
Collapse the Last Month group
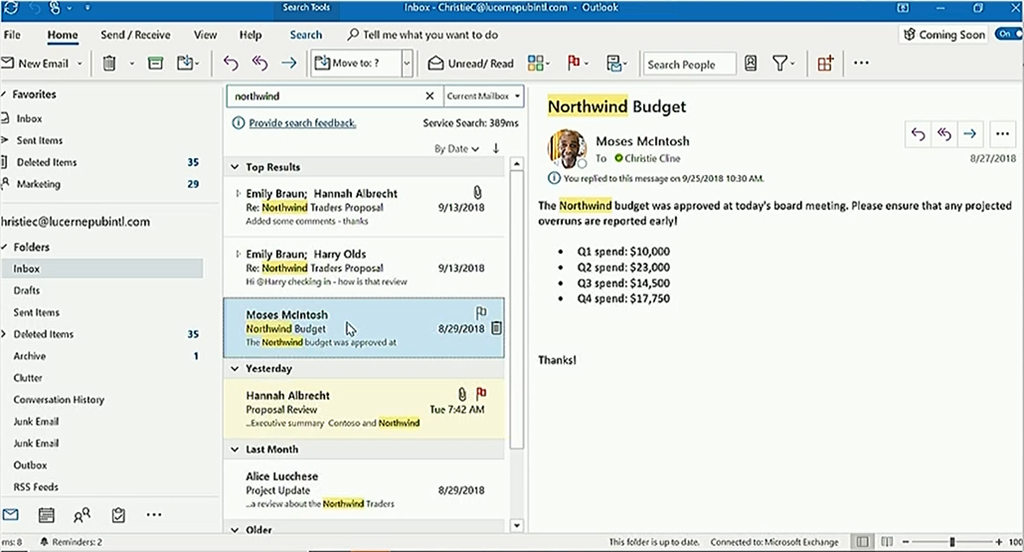[235, 449]
